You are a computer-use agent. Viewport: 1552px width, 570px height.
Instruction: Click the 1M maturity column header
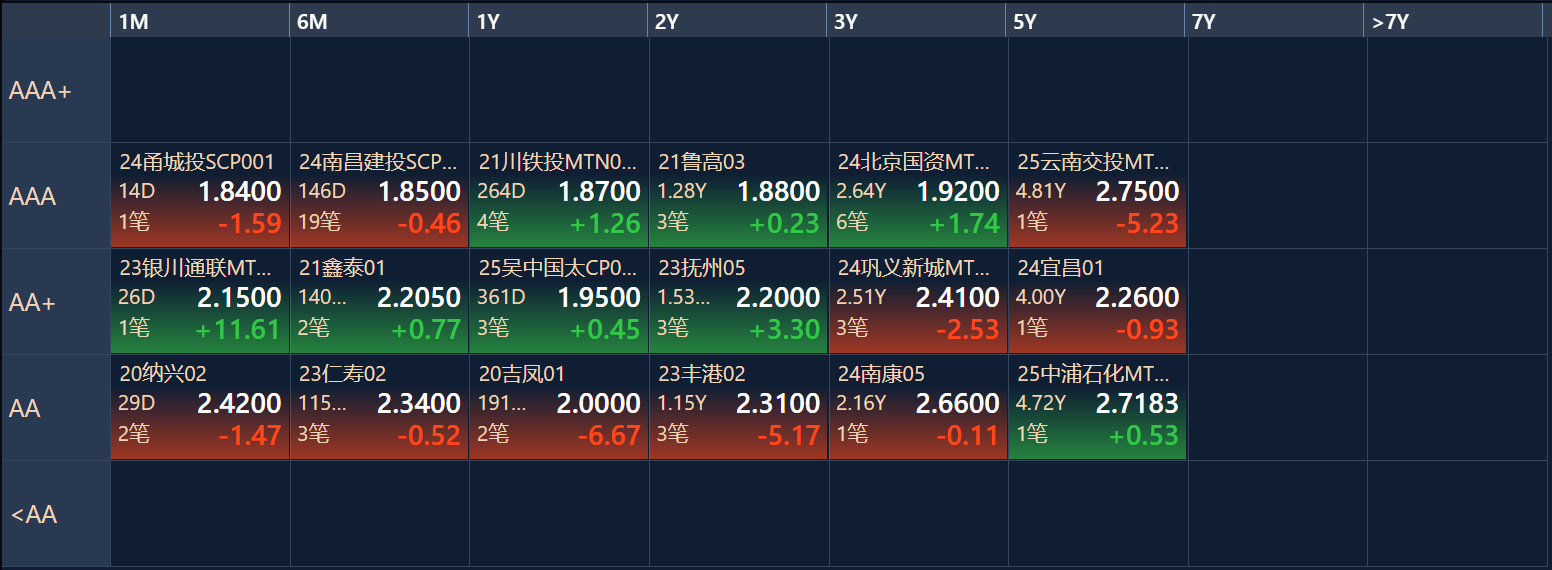pos(199,21)
